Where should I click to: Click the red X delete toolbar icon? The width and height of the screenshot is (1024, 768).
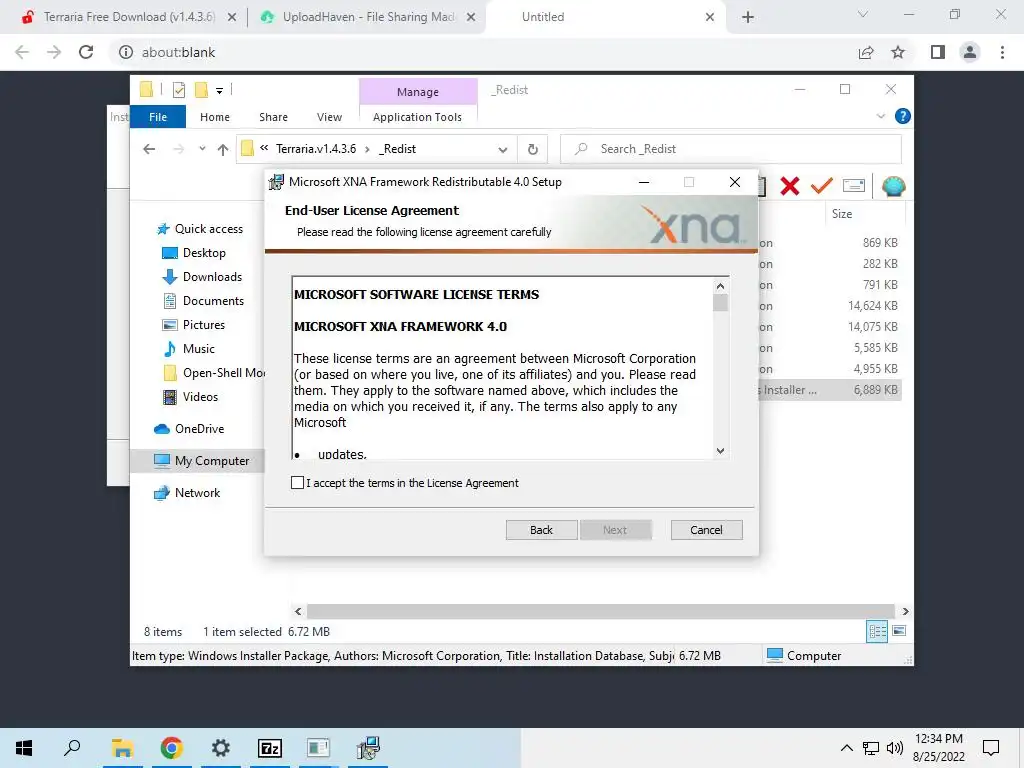[x=790, y=186]
